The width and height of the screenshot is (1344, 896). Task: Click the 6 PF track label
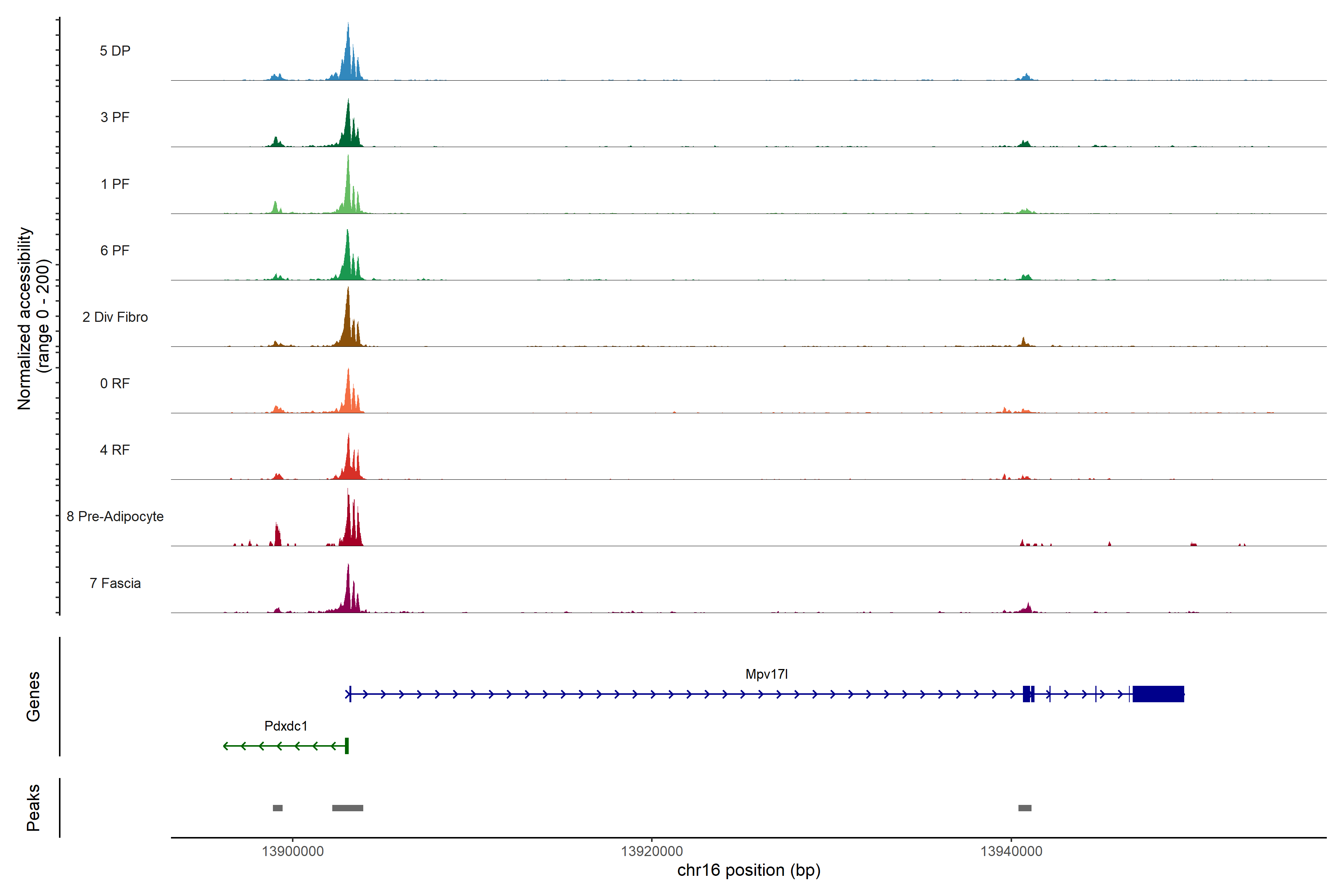tap(115, 250)
